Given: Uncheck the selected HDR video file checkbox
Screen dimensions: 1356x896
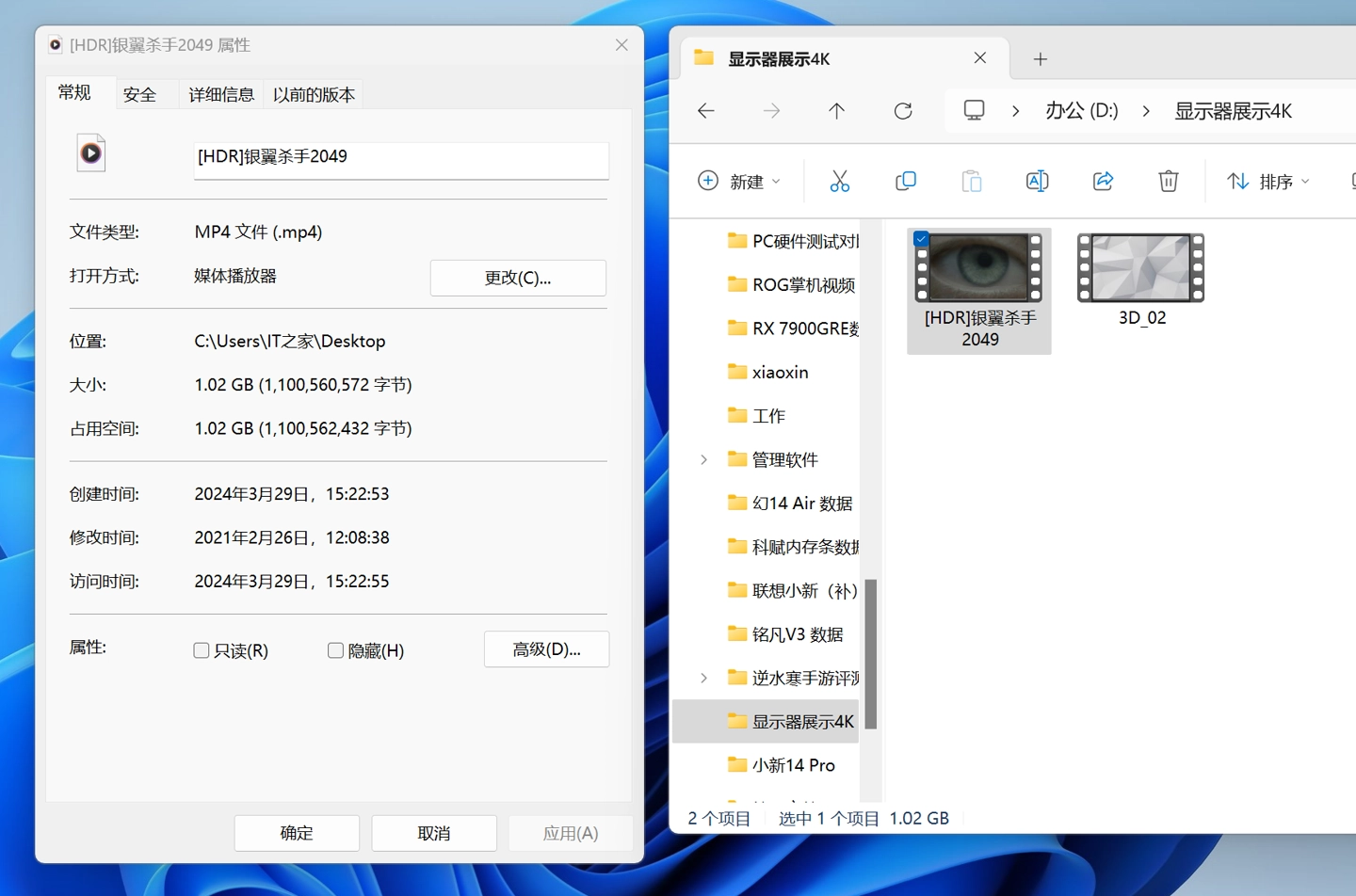Looking at the screenshot, I should click(x=921, y=239).
